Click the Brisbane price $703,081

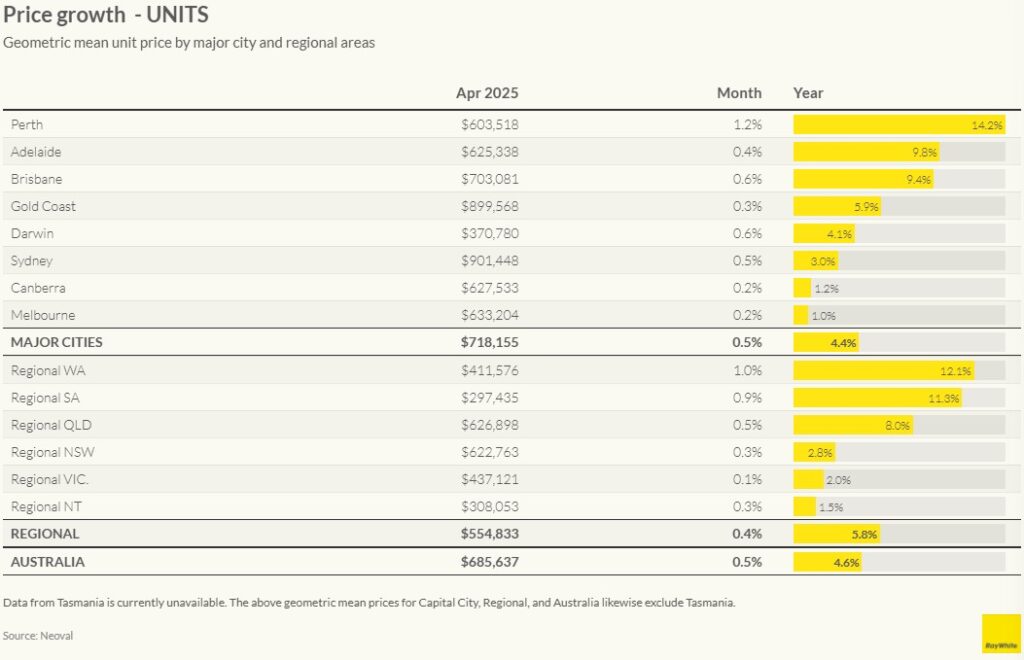point(490,179)
